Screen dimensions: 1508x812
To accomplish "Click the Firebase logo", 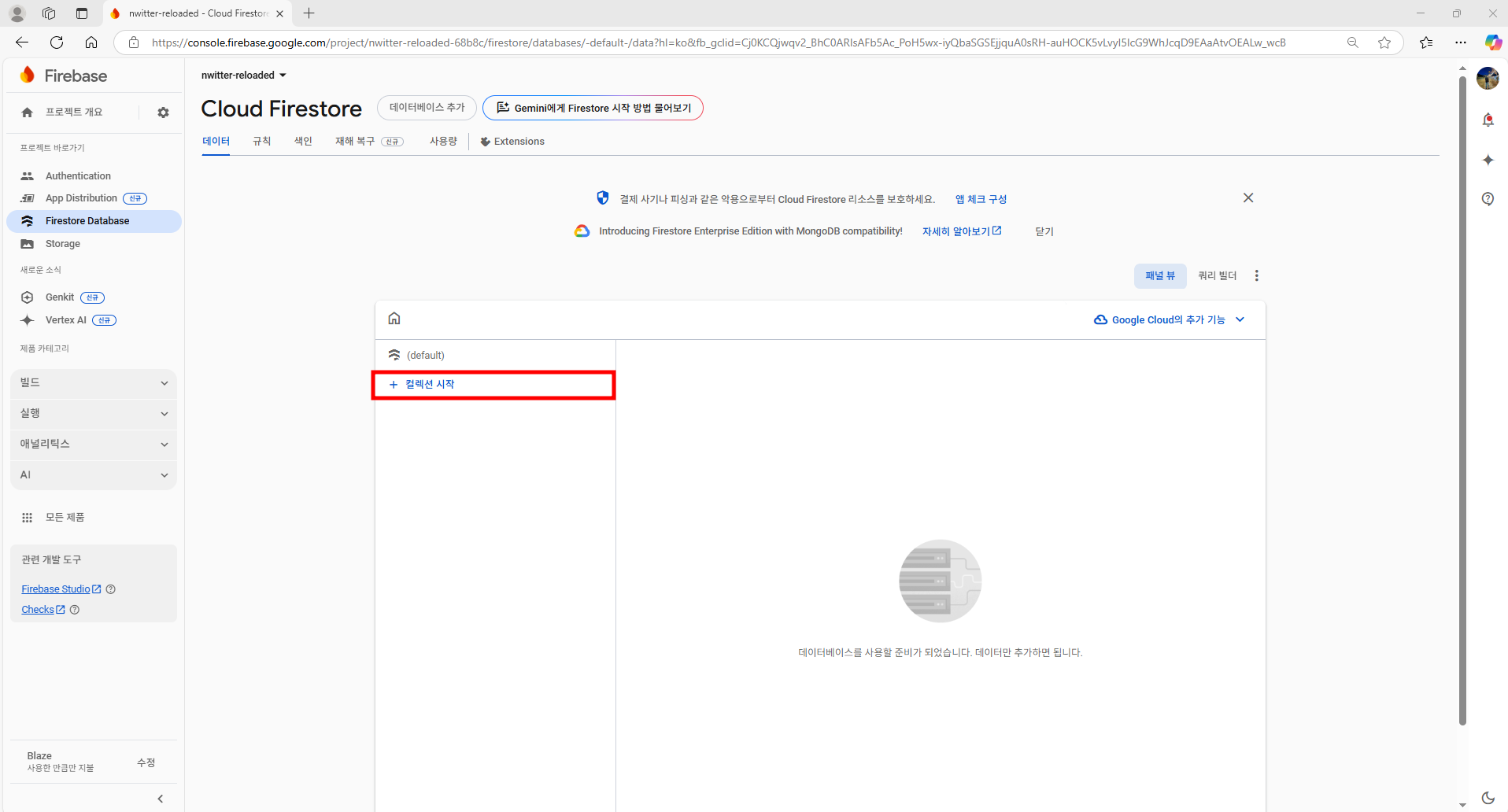I will pos(64,76).
